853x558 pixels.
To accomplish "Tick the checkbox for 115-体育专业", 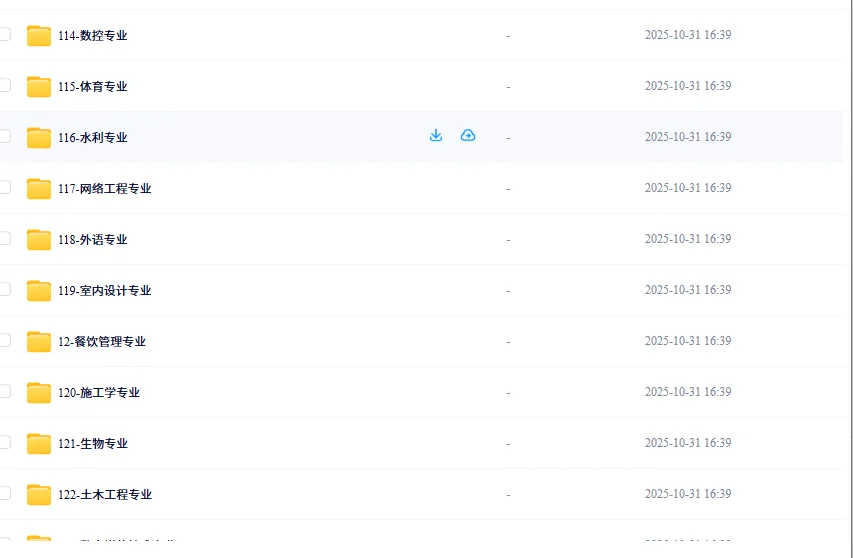I will (4, 85).
